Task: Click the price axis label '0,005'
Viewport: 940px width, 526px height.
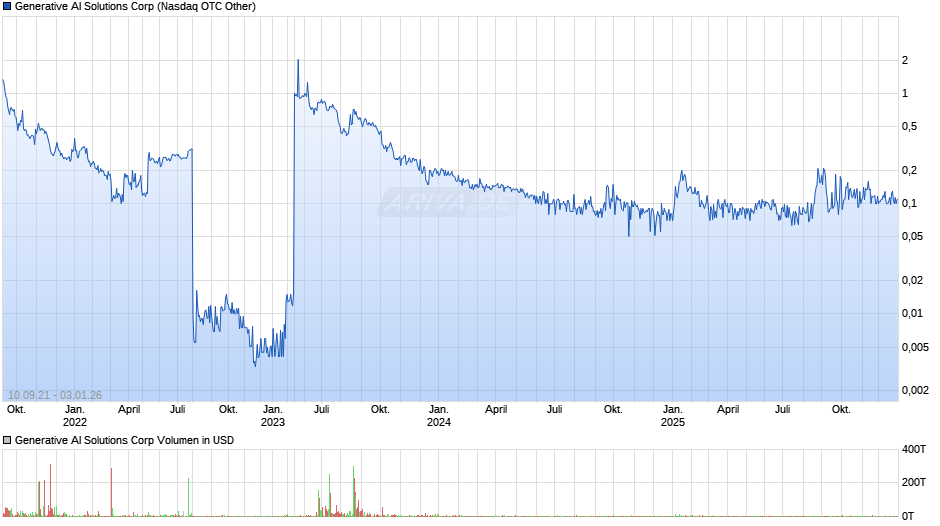Action: pos(915,347)
